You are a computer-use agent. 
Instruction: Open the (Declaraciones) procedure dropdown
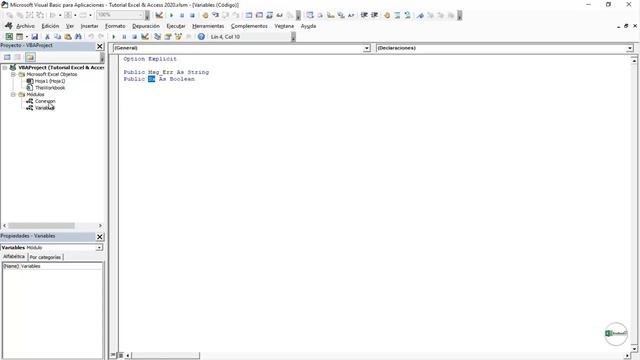point(630,48)
